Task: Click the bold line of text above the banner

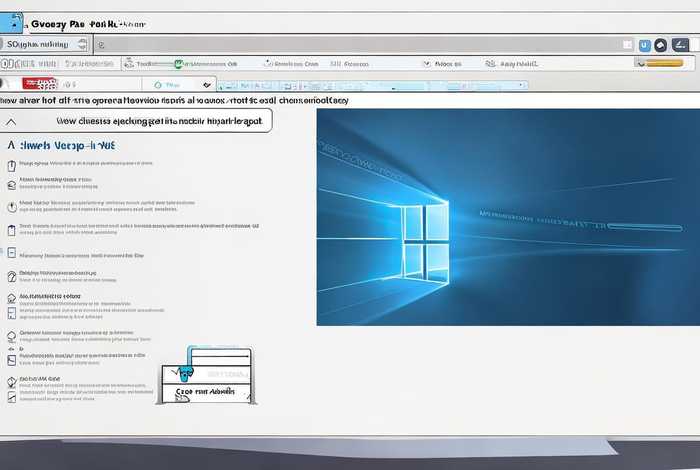Action: pos(174,100)
